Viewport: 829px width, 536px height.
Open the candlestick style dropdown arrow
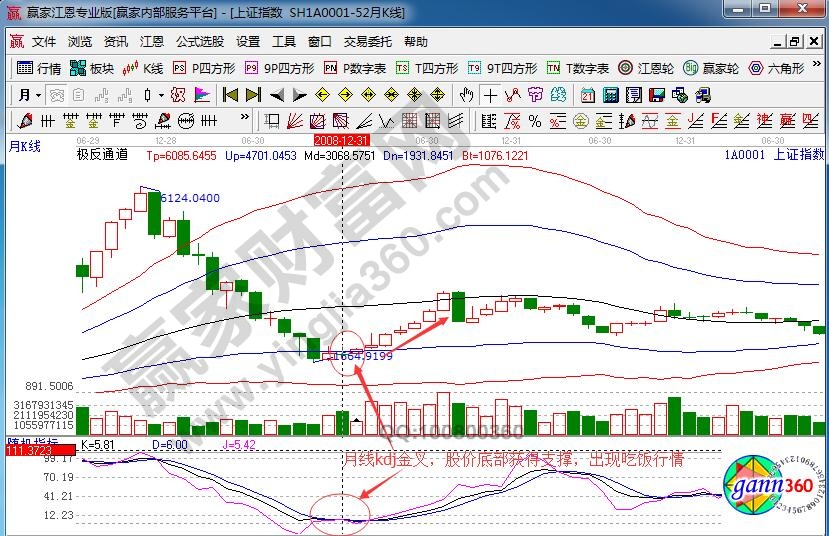162,95
